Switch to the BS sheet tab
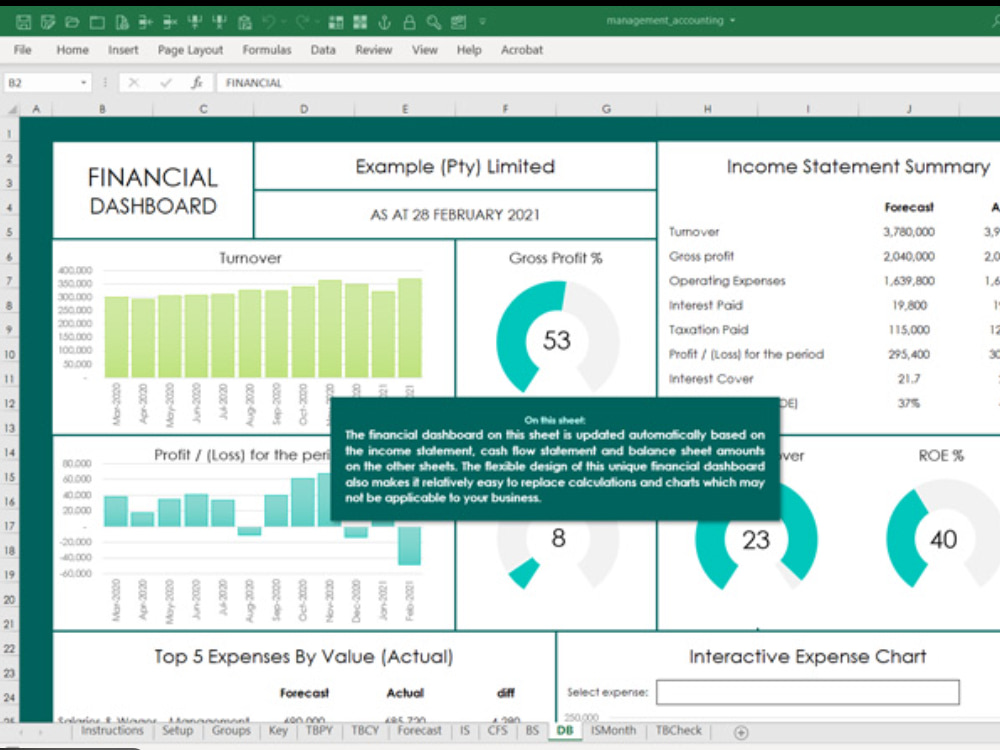Image resolution: width=1000 pixels, height=750 pixels. point(533,731)
